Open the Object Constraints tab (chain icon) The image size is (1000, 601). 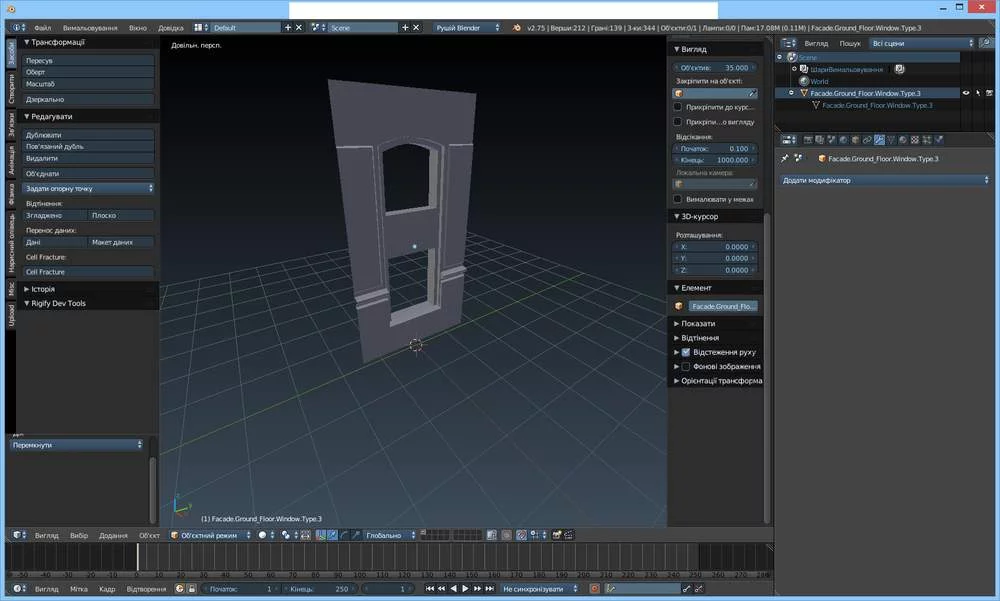point(866,140)
